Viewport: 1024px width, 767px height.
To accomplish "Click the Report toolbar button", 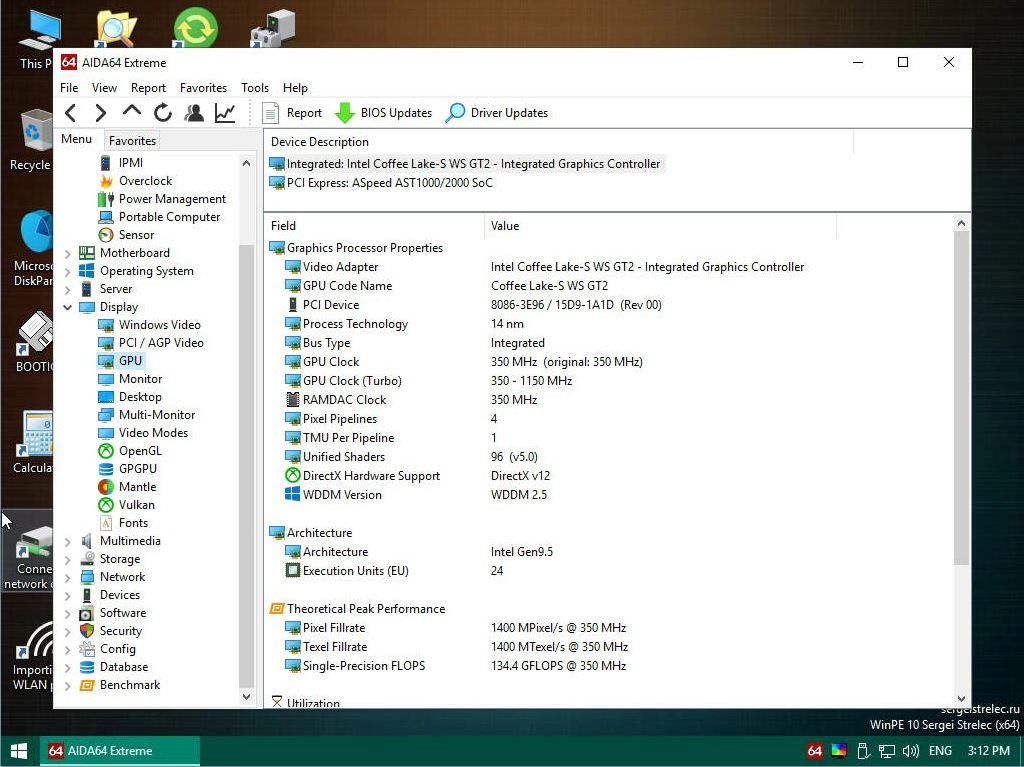I will pos(292,113).
